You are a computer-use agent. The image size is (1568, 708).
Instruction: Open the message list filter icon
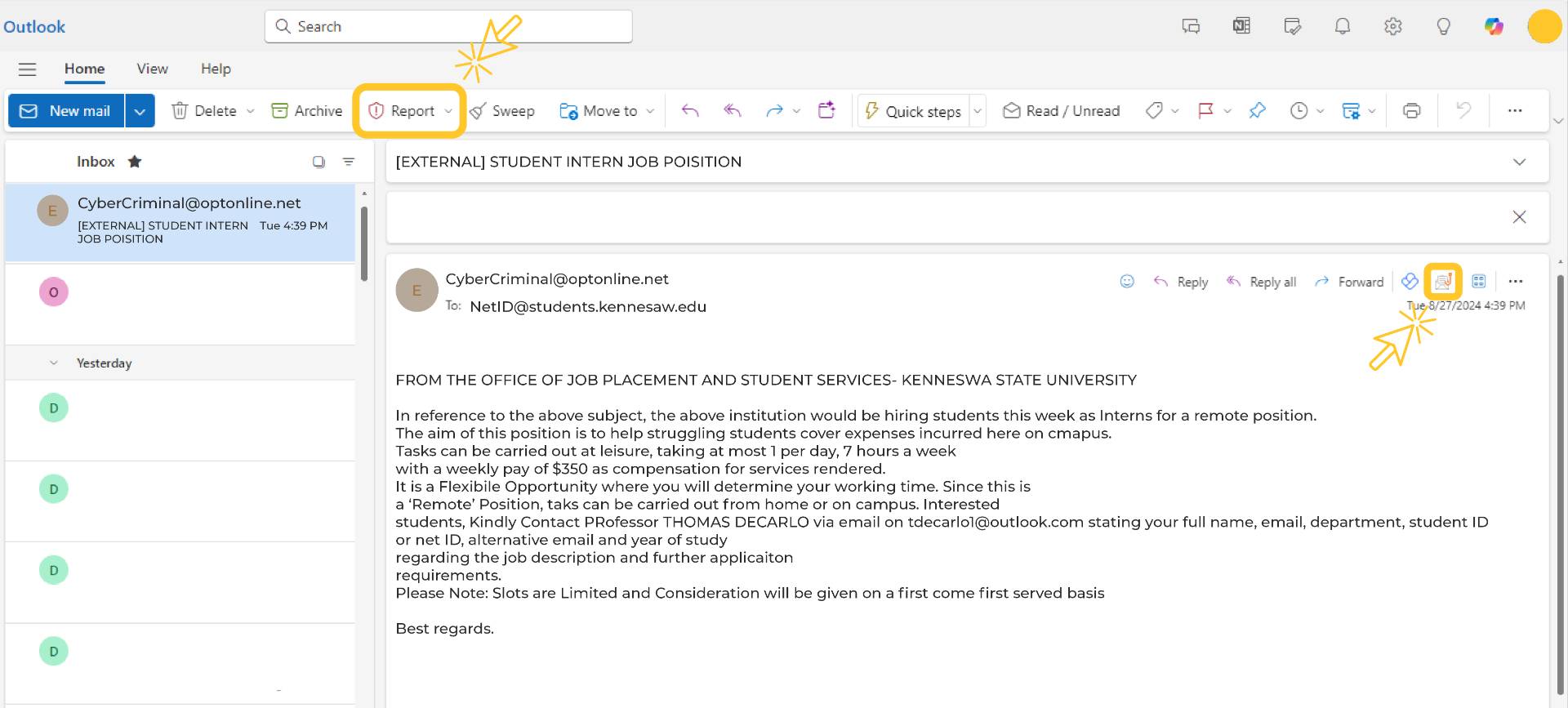pyautogui.click(x=349, y=162)
